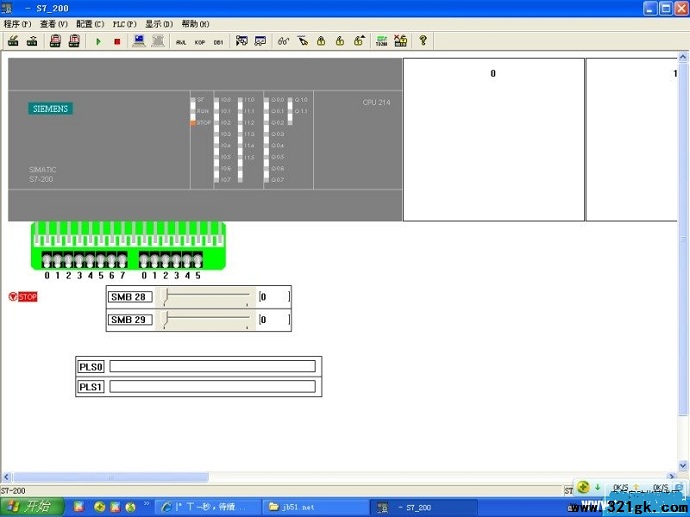This screenshot has width=690, height=517.
Task: Click the program status toolbar icon
Action: point(242,41)
